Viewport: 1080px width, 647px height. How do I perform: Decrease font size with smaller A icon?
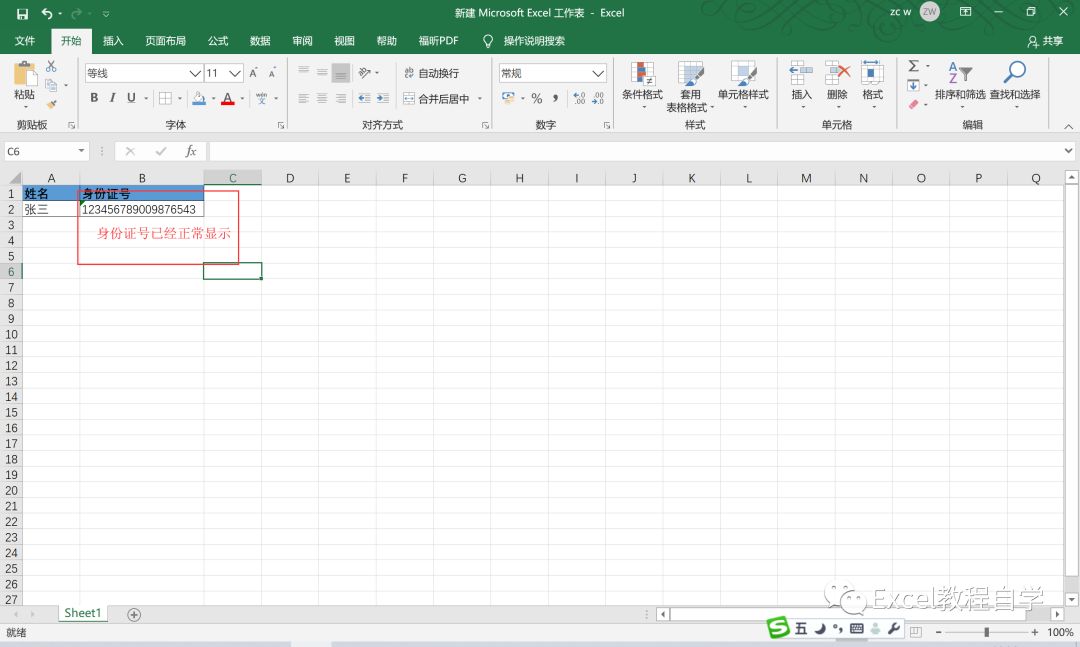(x=272, y=73)
